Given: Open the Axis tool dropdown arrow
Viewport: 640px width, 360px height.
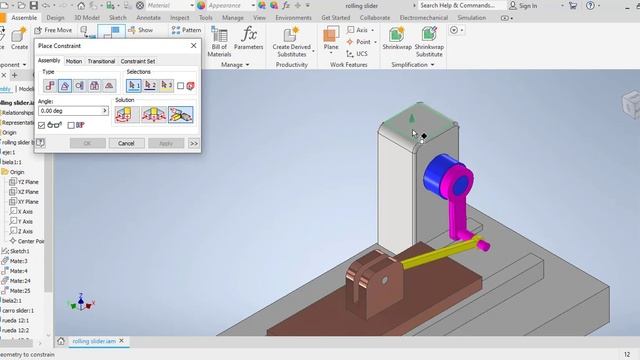Looking at the screenshot, I should [372, 30].
